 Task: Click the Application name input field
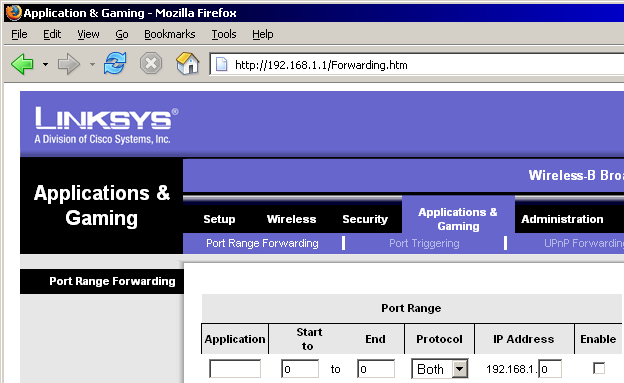[x=235, y=369]
